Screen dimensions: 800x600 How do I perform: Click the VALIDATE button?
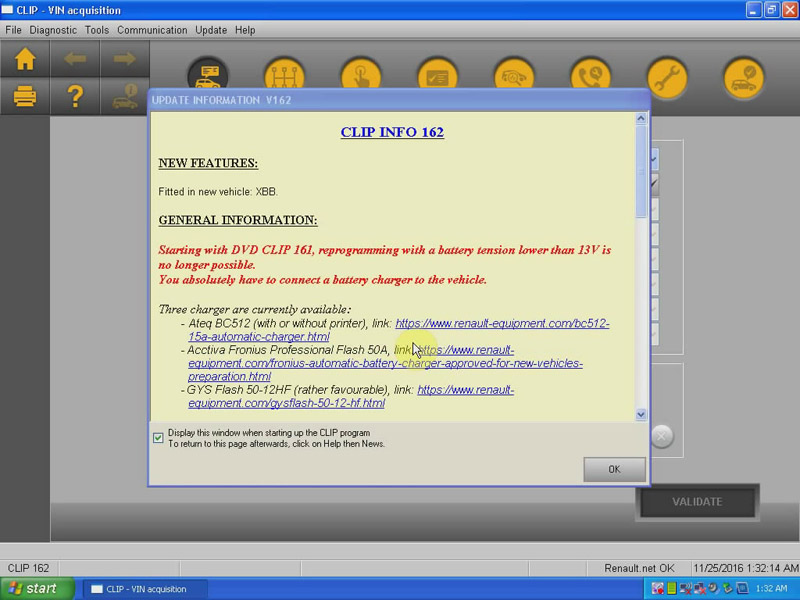698,501
